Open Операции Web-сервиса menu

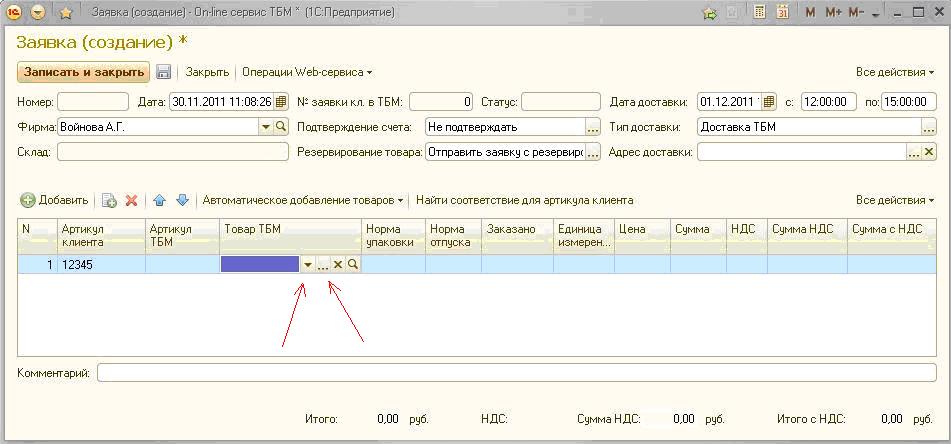307,72
